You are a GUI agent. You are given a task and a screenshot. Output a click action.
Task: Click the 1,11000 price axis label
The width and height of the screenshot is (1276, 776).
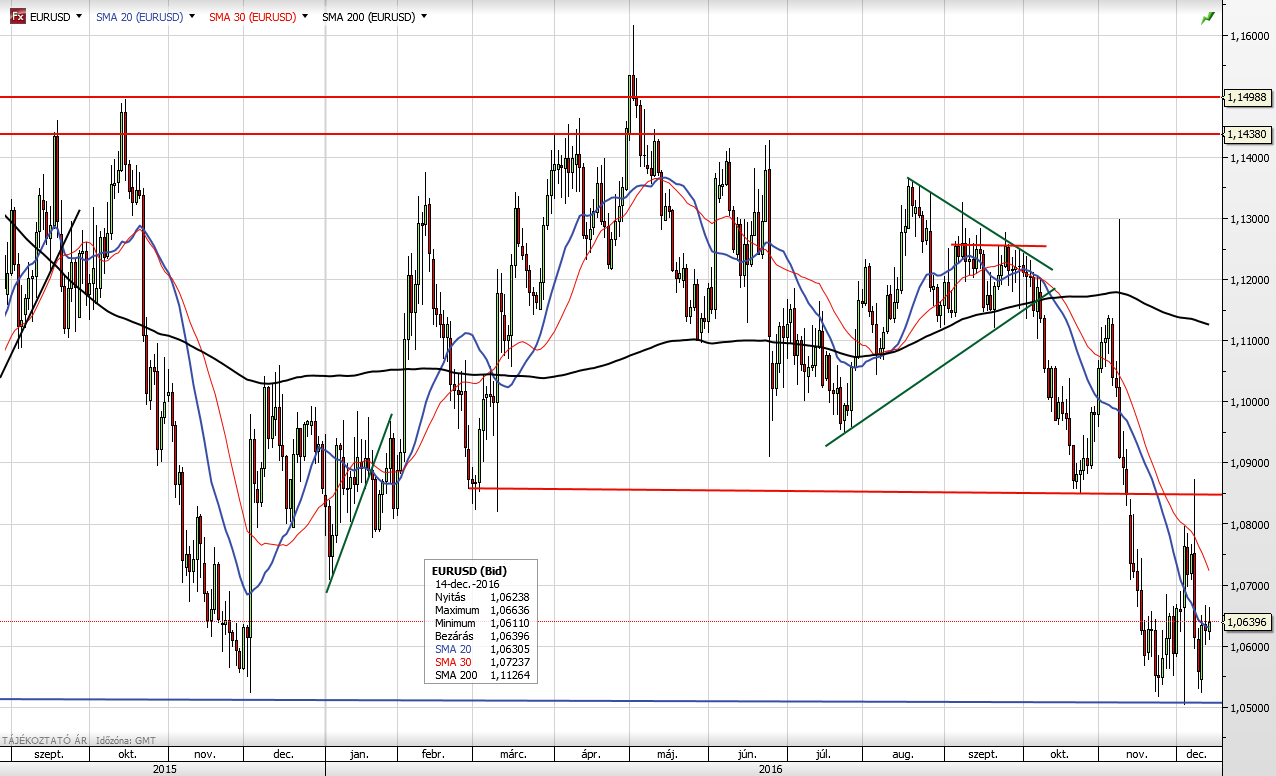click(x=1250, y=341)
